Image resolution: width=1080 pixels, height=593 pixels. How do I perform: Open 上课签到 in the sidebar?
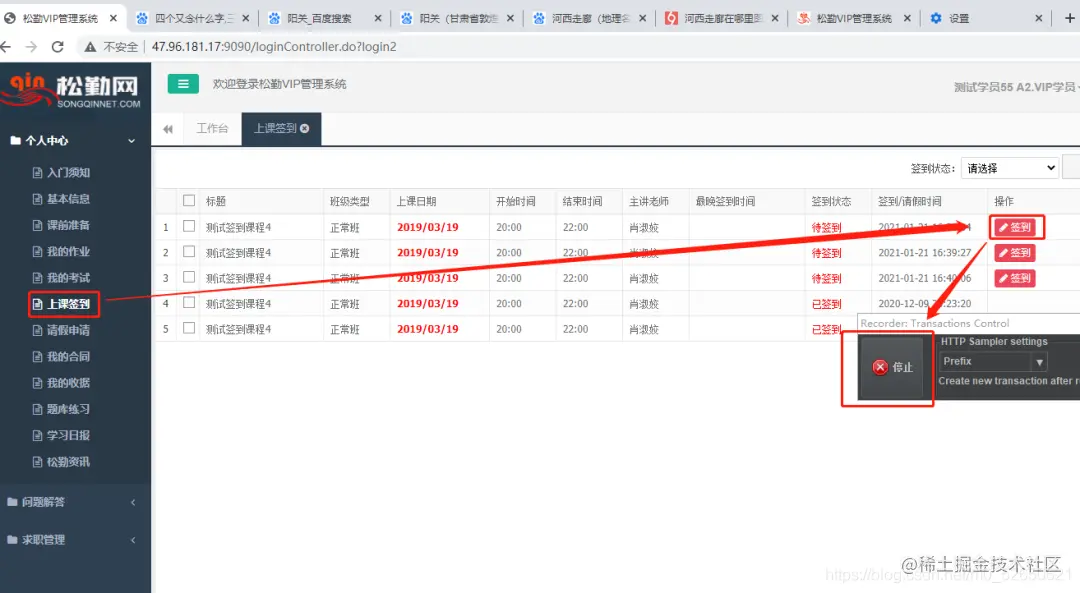pyautogui.click(x=62, y=304)
